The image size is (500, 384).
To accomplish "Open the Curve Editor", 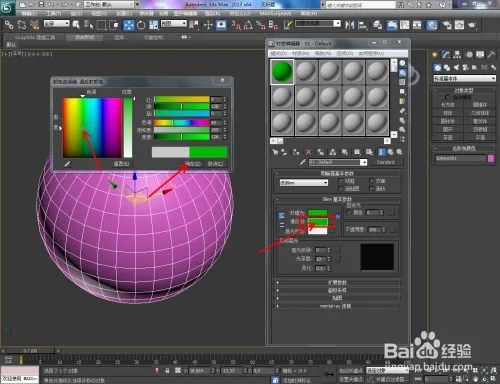I will [404, 25].
